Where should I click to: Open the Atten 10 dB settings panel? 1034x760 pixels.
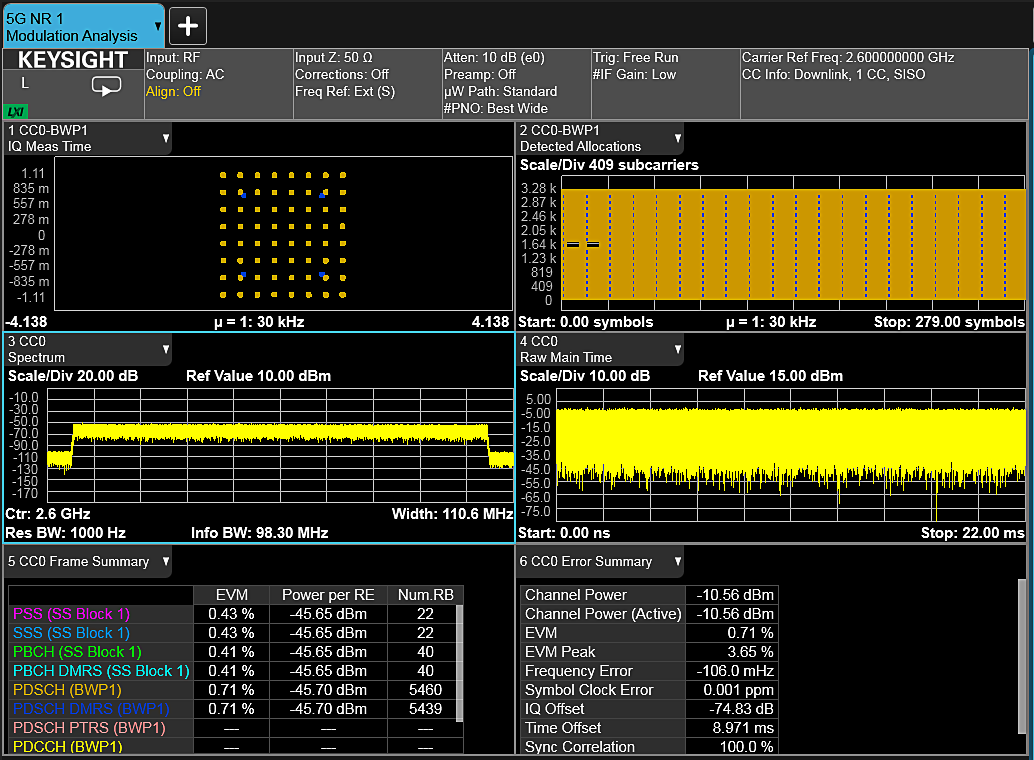pos(514,83)
